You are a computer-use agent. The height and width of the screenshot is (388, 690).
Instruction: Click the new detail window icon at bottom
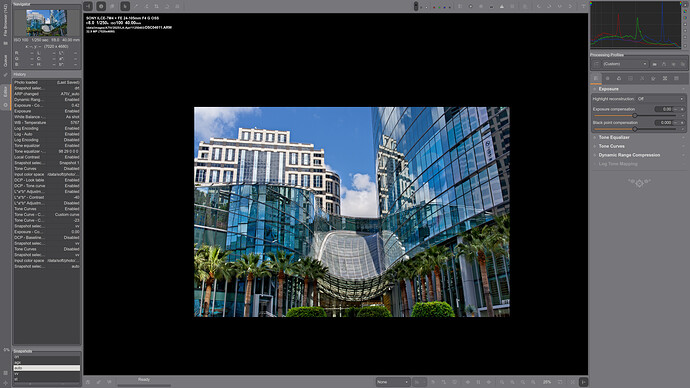[x=560, y=382]
